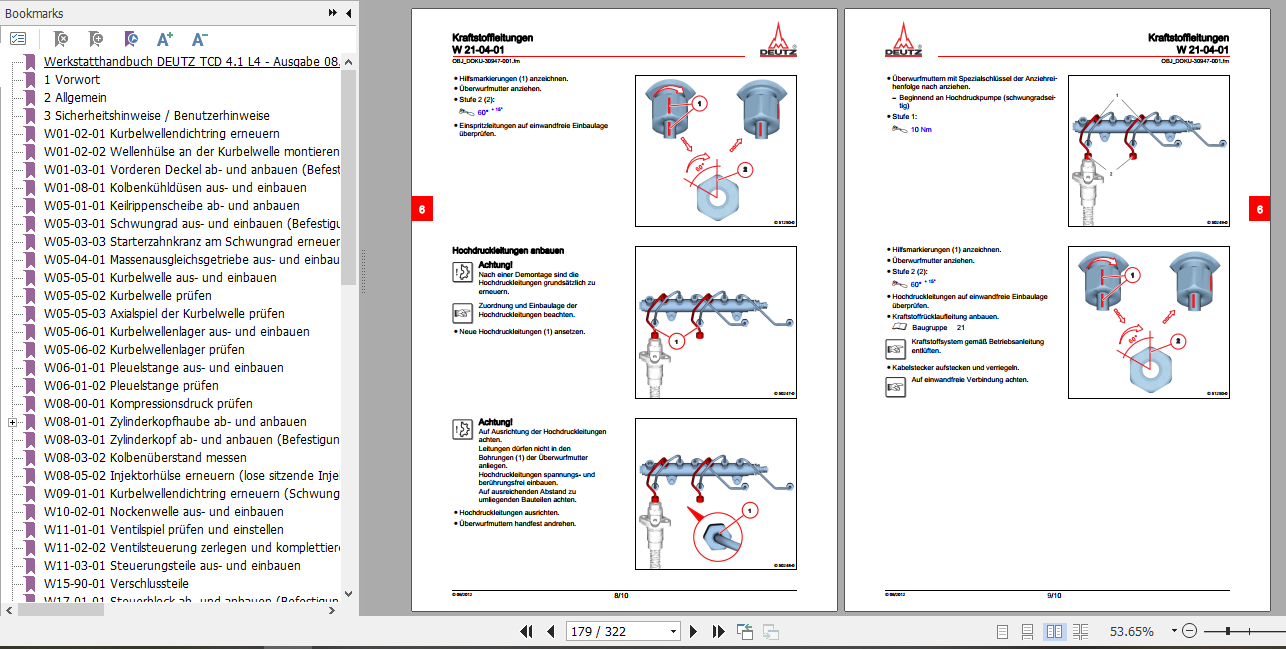The width and height of the screenshot is (1286, 649).
Task: Go to the first page
Action: [x=527, y=631]
